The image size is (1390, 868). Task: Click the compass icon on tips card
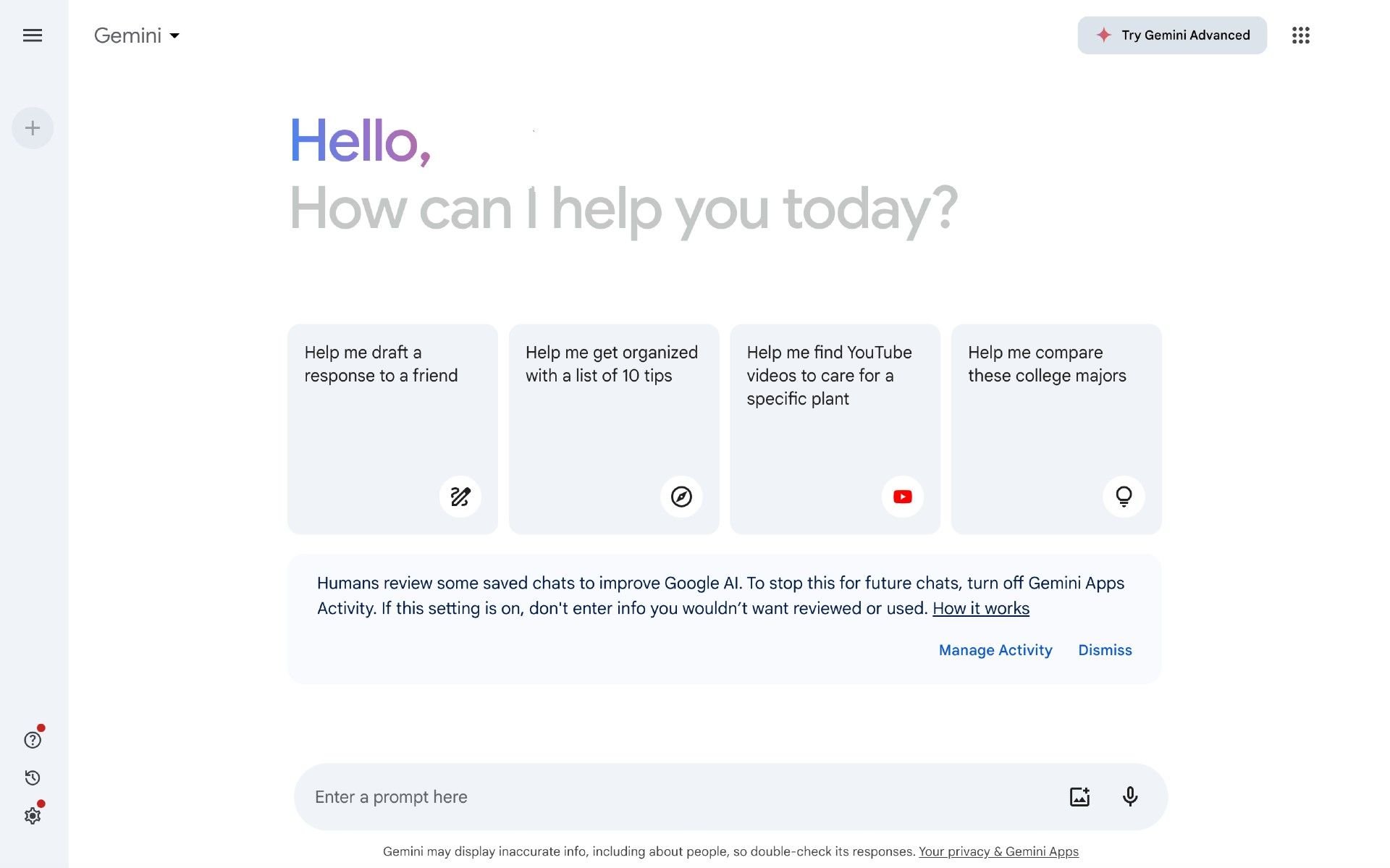pos(681,497)
